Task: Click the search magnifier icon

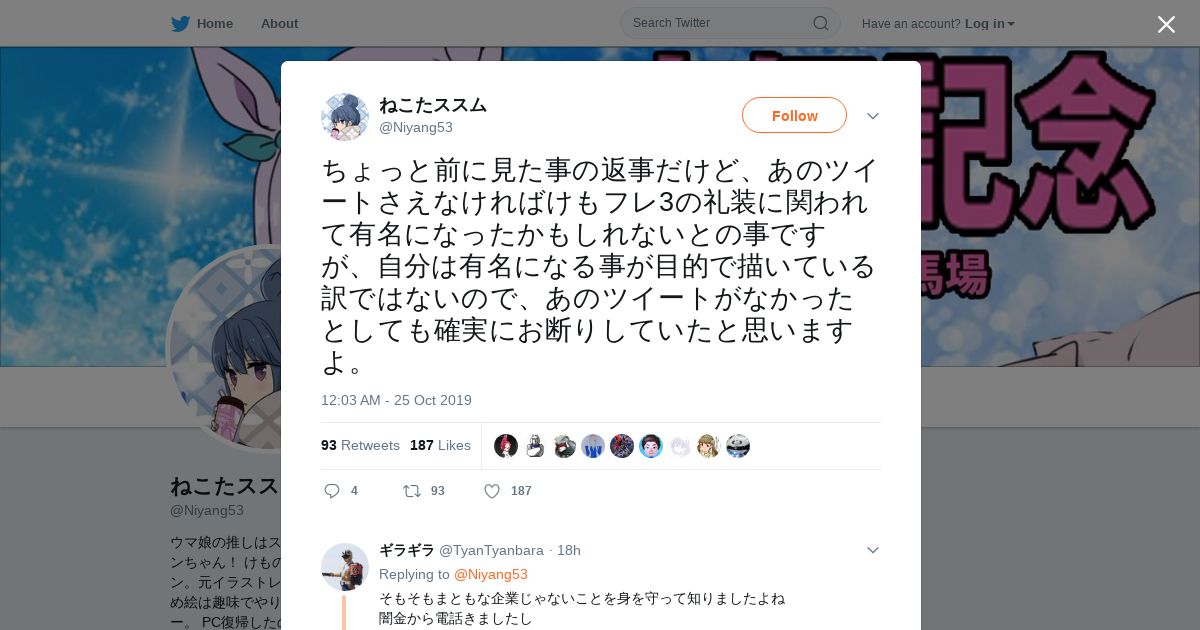Action: pyautogui.click(x=820, y=23)
